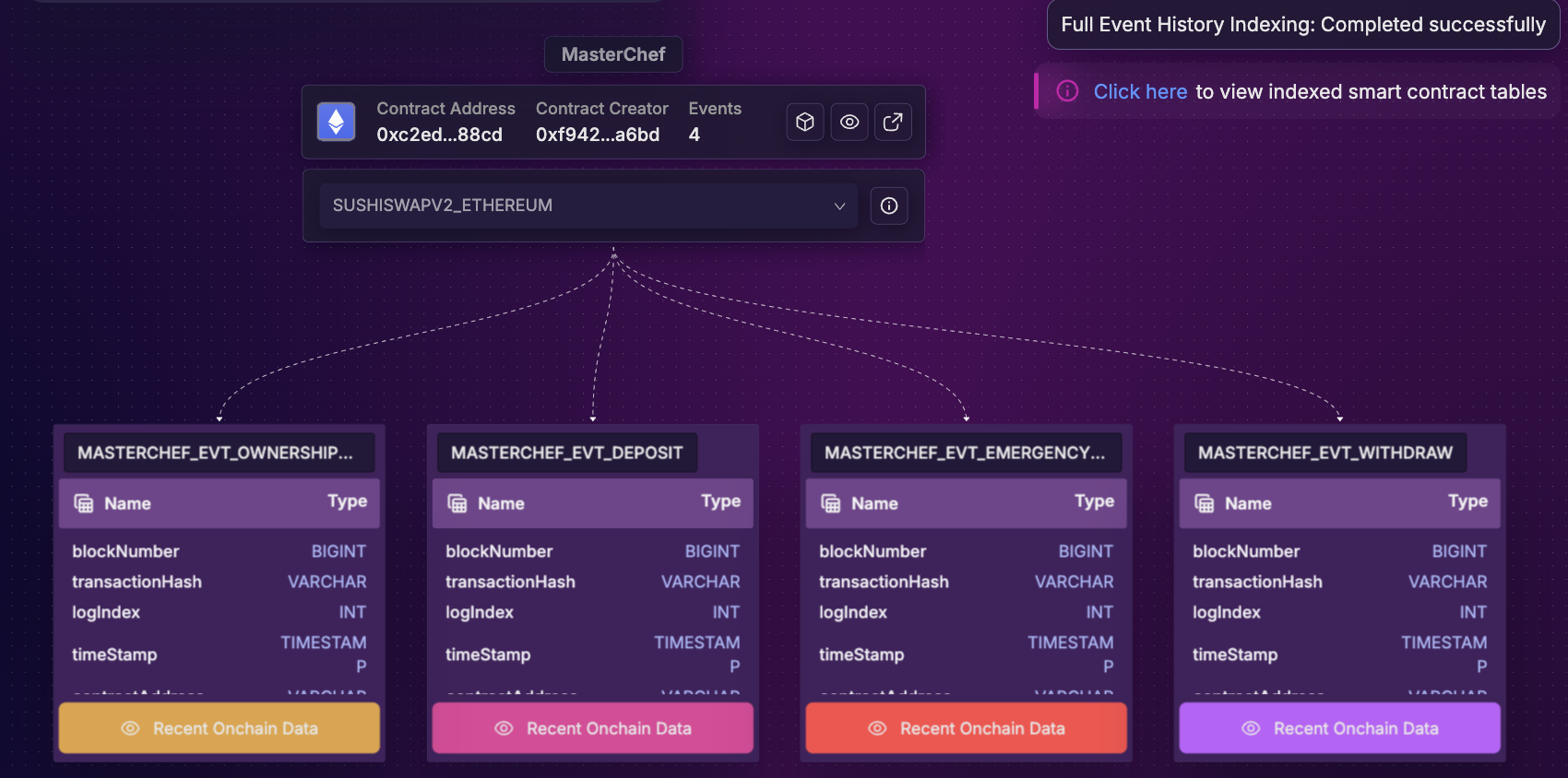Select the MasterChef title label
Viewport: 1568px width, 778px height.
click(x=613, y=54)
